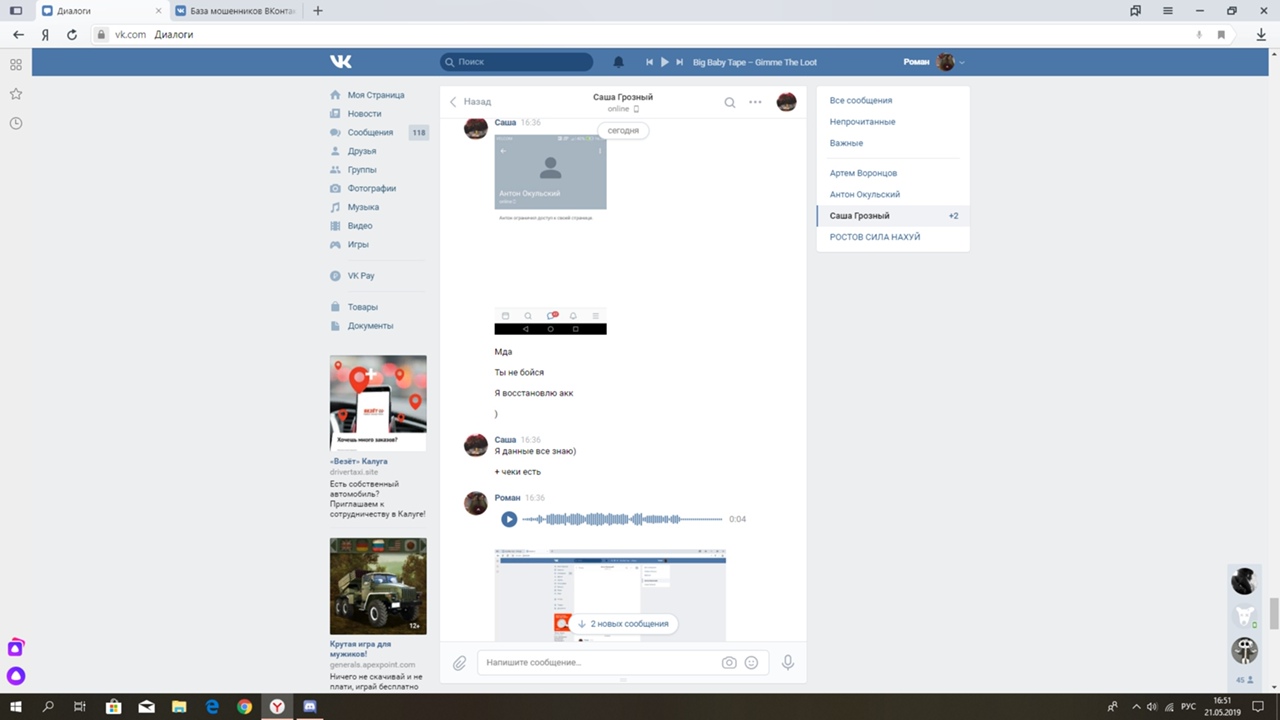Click the VK logo icon
Image resolution: width=1280 pixels, height=720 pixels.
click(341, 62)
